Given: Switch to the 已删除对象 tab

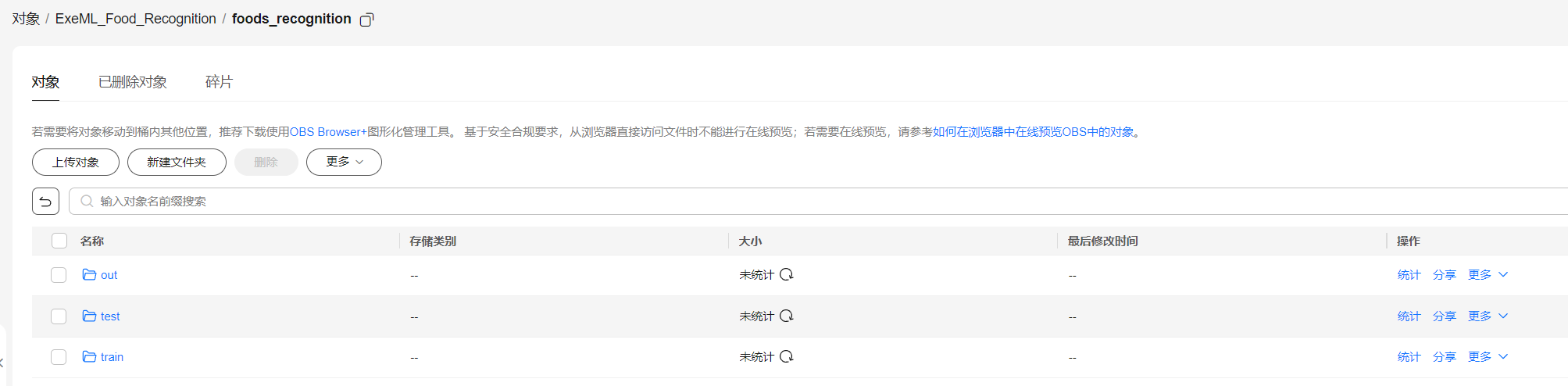Looking at the screenshot, I should point(133,82).
